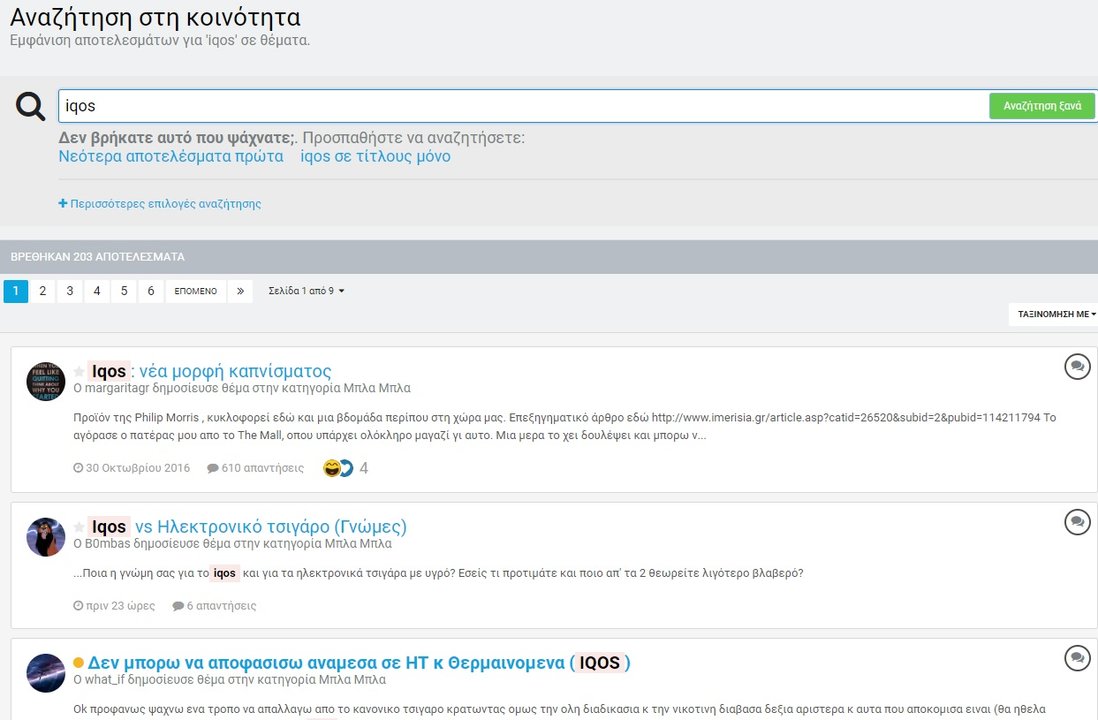
Task: Click the 'ΕΠΟΜΕΝΟ' next page button
Action: pos(196,291)
